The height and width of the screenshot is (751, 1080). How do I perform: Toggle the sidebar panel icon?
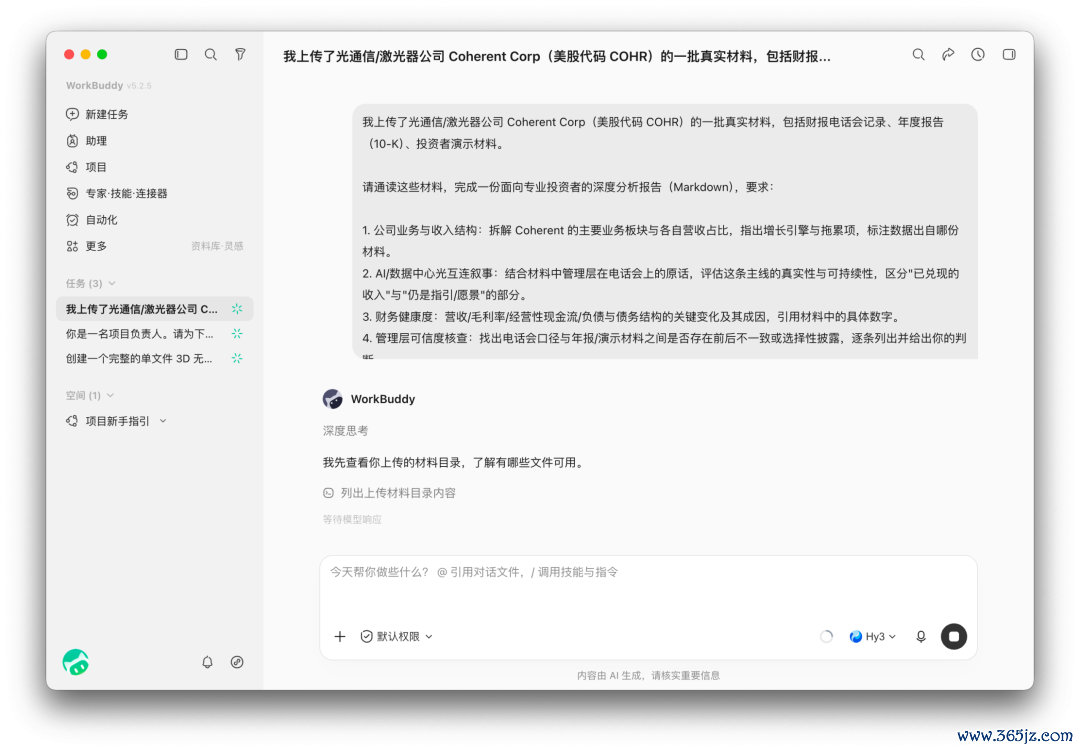(x=181, y=54)
